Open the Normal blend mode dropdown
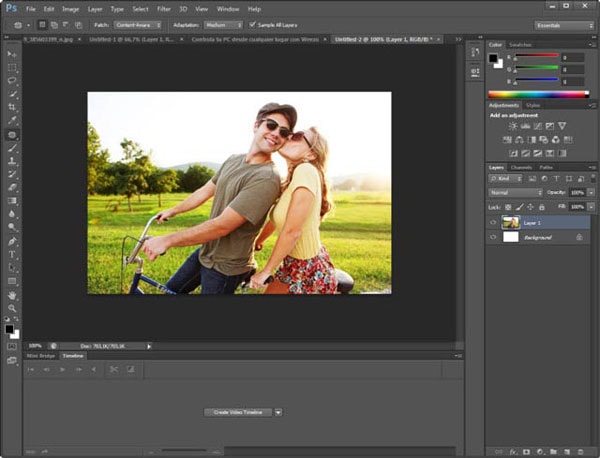 (x=515, y=191)
